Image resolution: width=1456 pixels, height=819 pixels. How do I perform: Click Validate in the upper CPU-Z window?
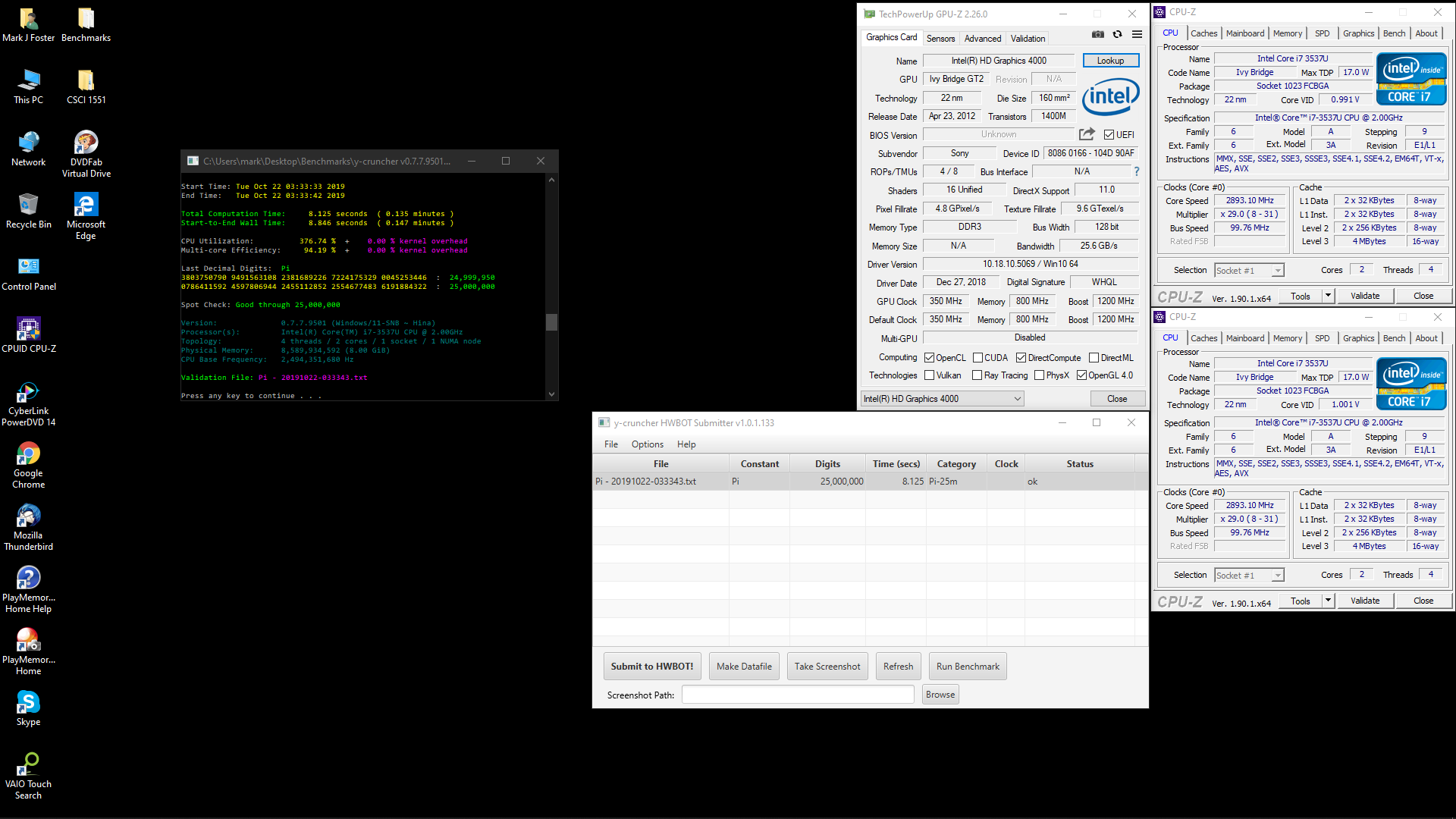pos(1365,296)
